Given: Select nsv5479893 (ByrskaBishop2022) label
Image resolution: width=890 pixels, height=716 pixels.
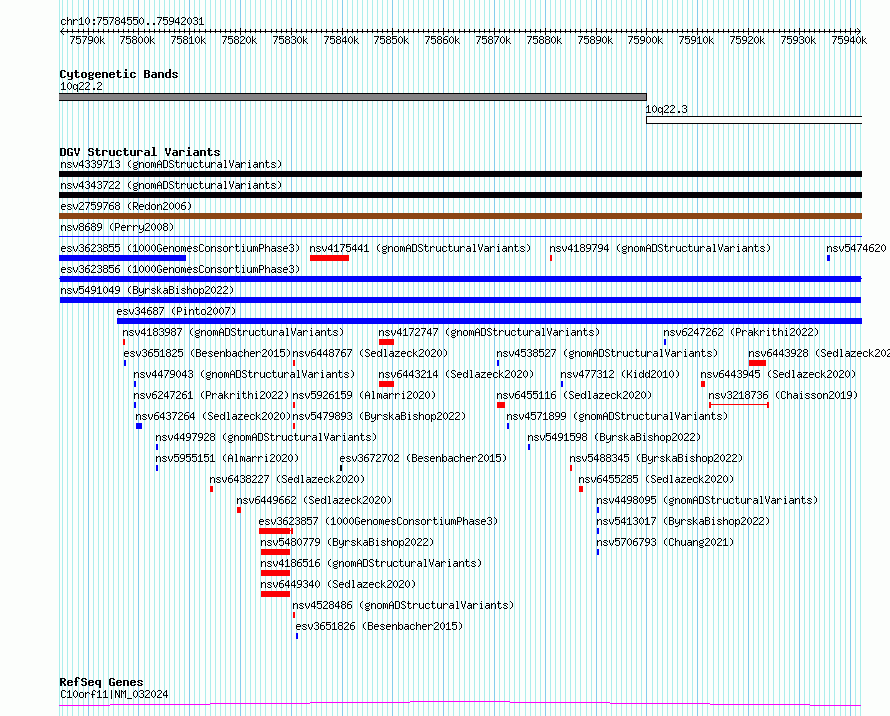Looking at the screenshot, I should (379, 417).
